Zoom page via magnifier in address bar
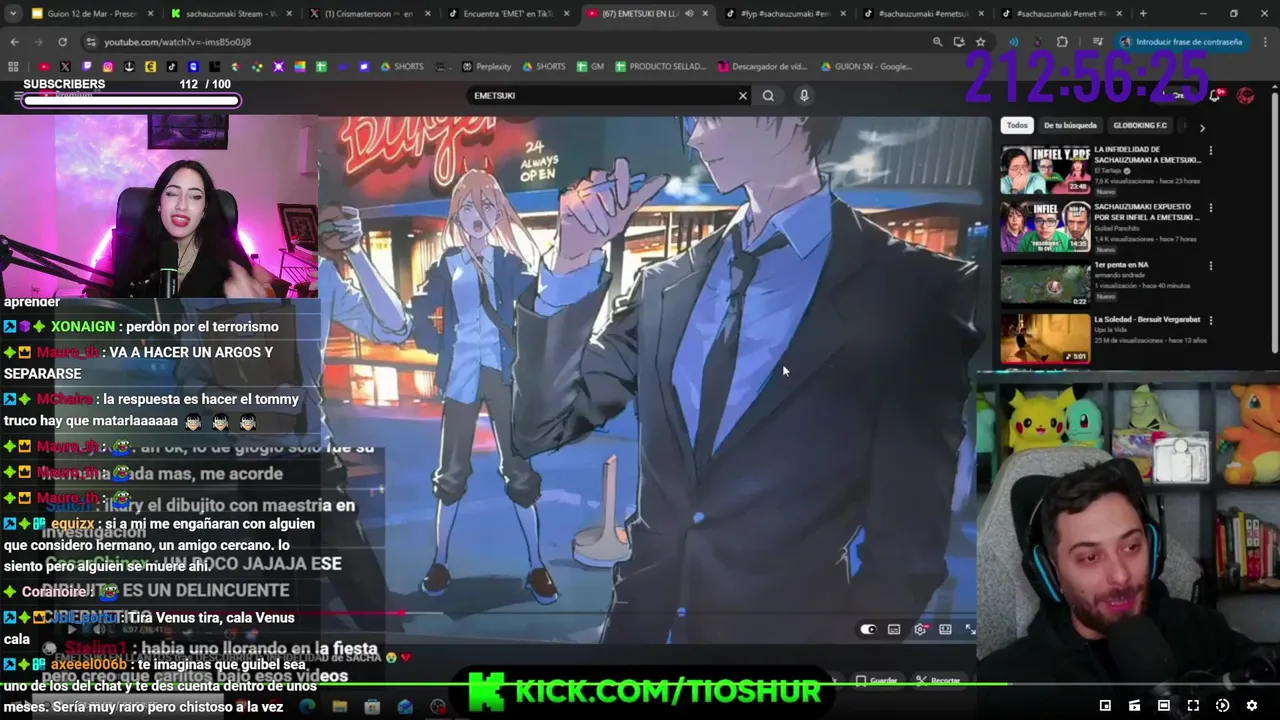Image resolution: width=1280 pixels, height=720 pixels. point(937,42)
